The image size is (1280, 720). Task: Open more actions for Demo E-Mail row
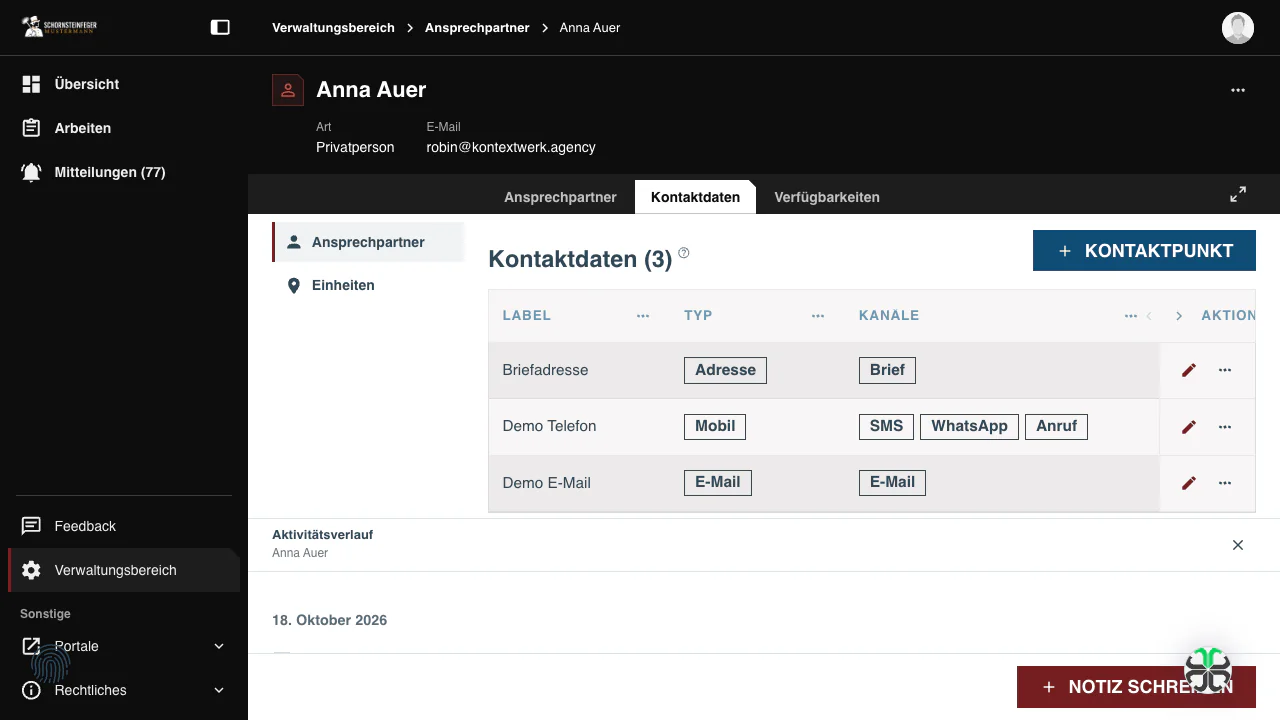tap(1225, 483)
